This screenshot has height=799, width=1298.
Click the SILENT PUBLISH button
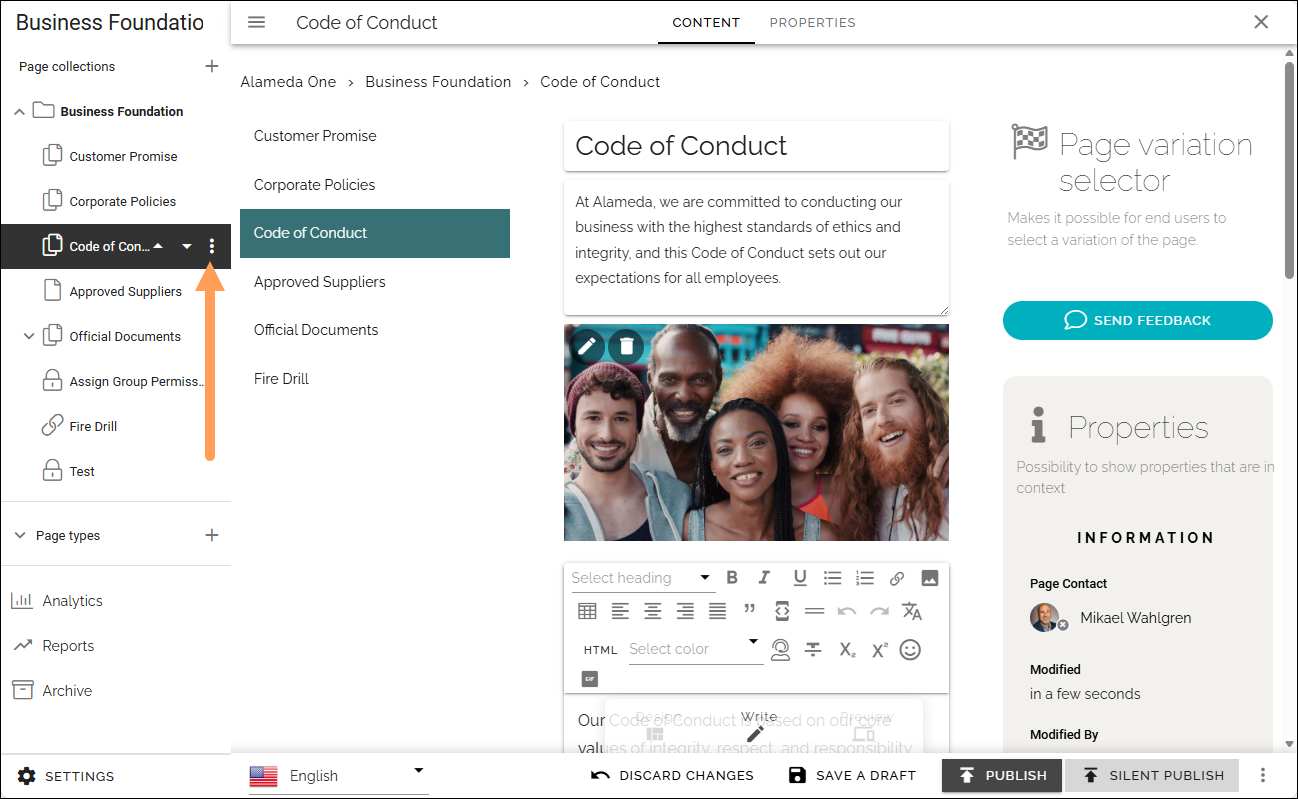(1152, 775)
